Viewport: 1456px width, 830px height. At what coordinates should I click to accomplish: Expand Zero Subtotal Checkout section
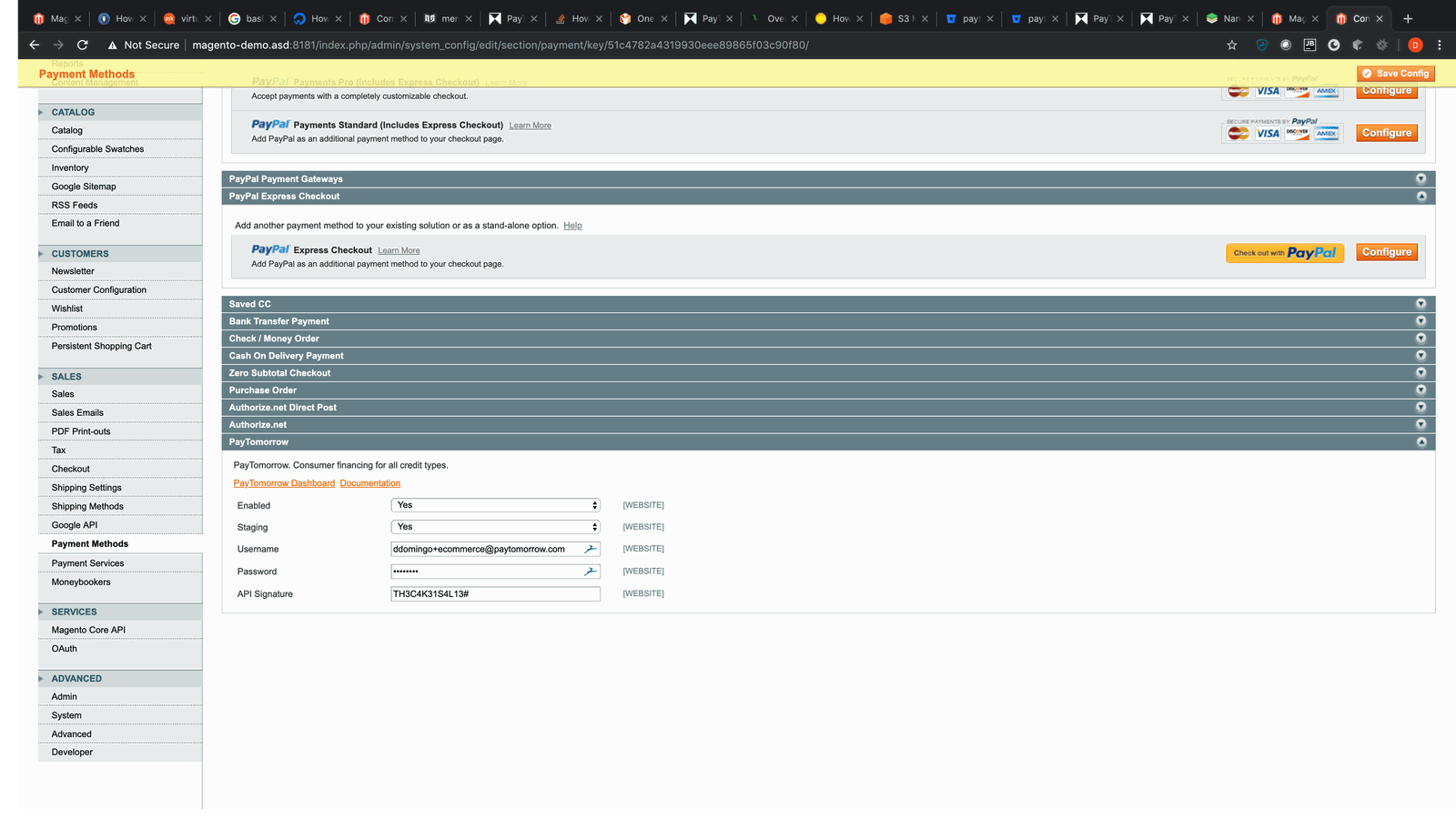[828, 373]
